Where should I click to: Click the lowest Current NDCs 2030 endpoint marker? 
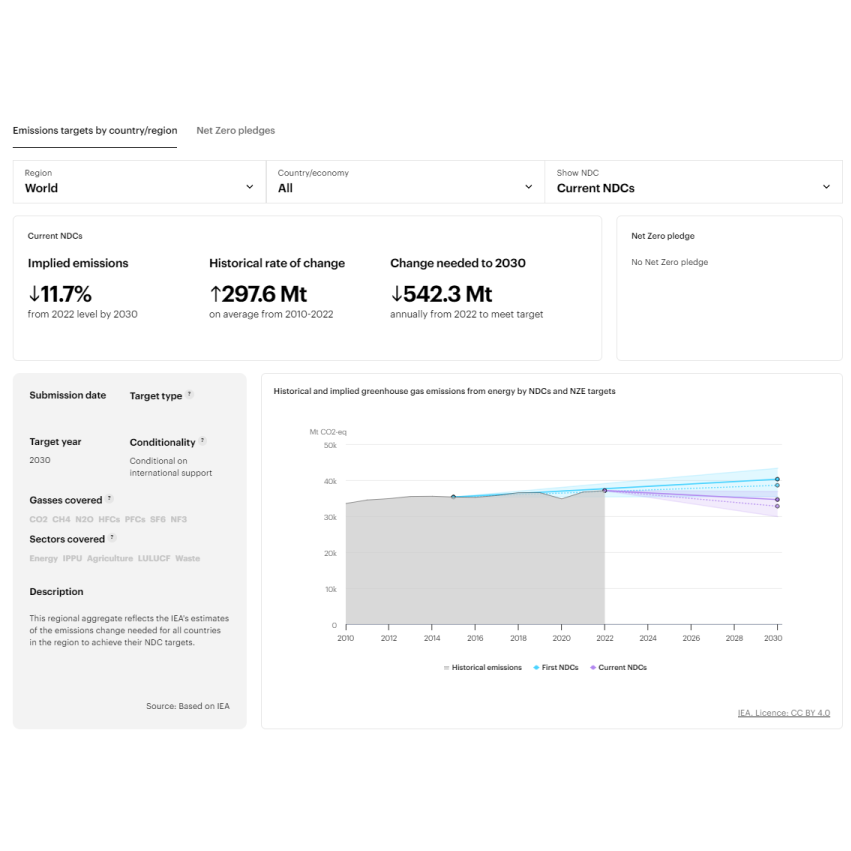tap(777, 506)
